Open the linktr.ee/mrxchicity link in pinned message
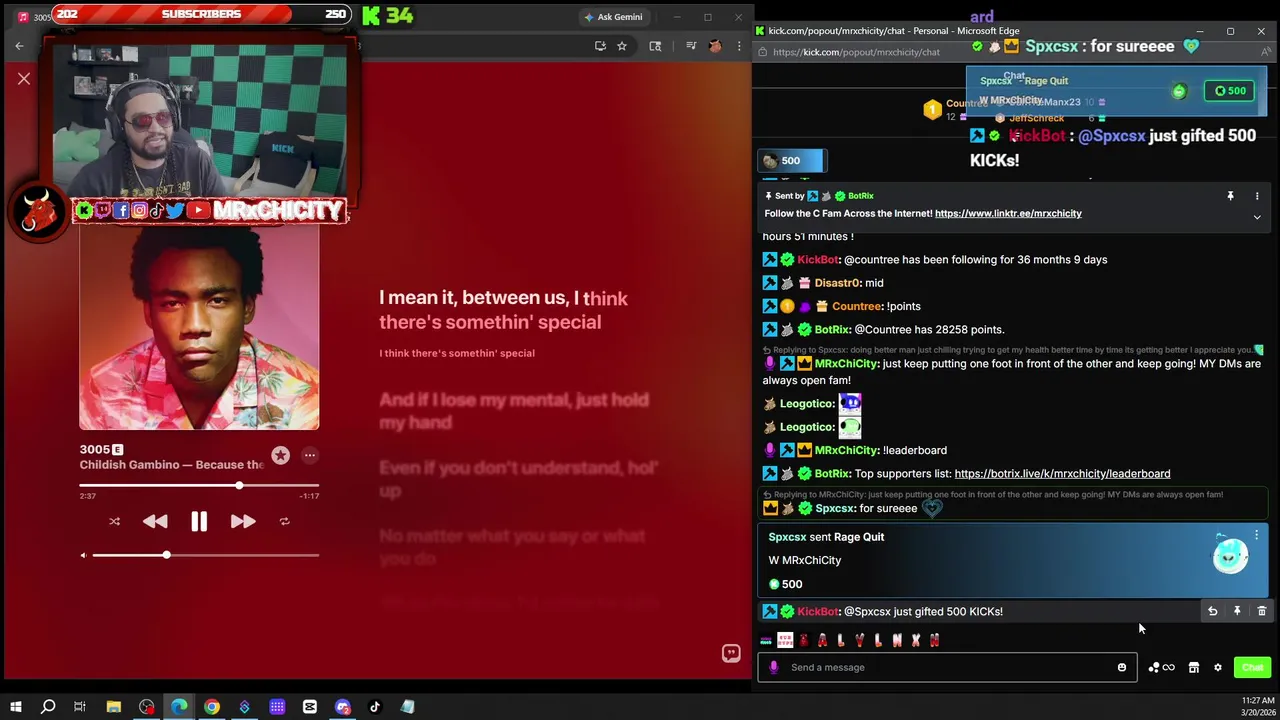1280x720 pixels. click(x=1008, y=213)
